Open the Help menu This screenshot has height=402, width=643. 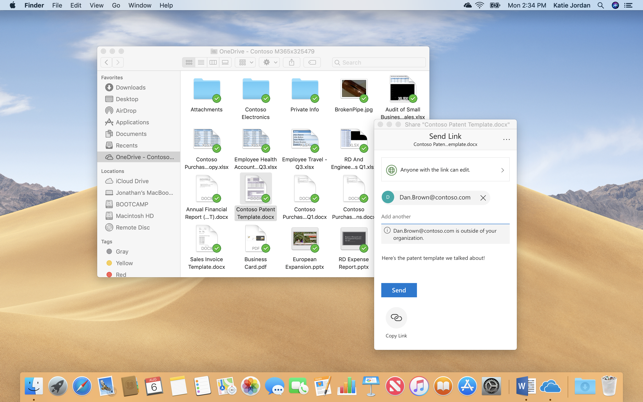pyautogui.click(x=166, y=5)
